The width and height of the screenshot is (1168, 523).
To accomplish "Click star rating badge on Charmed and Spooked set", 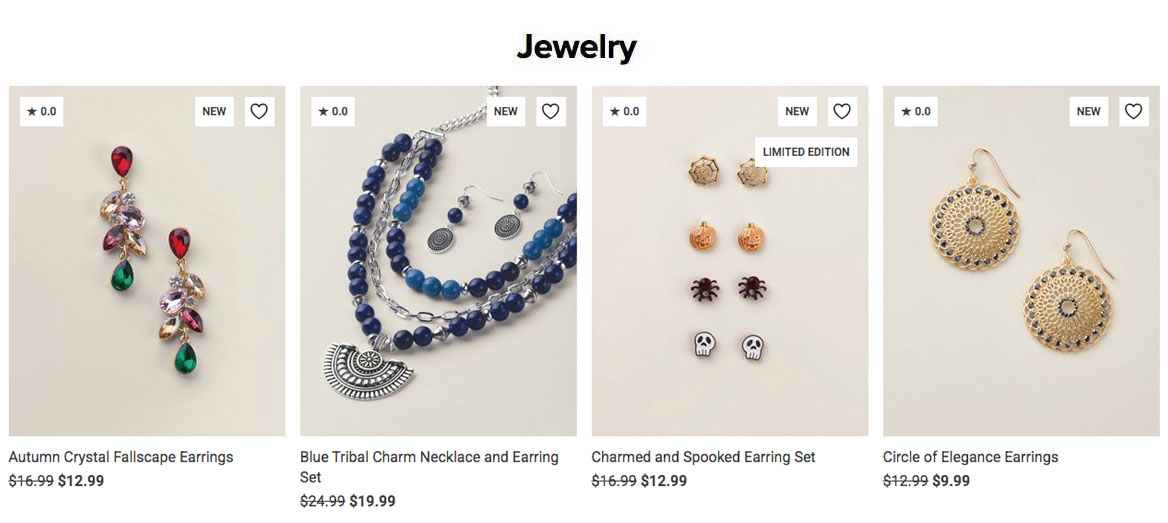I will coord(624,112).
